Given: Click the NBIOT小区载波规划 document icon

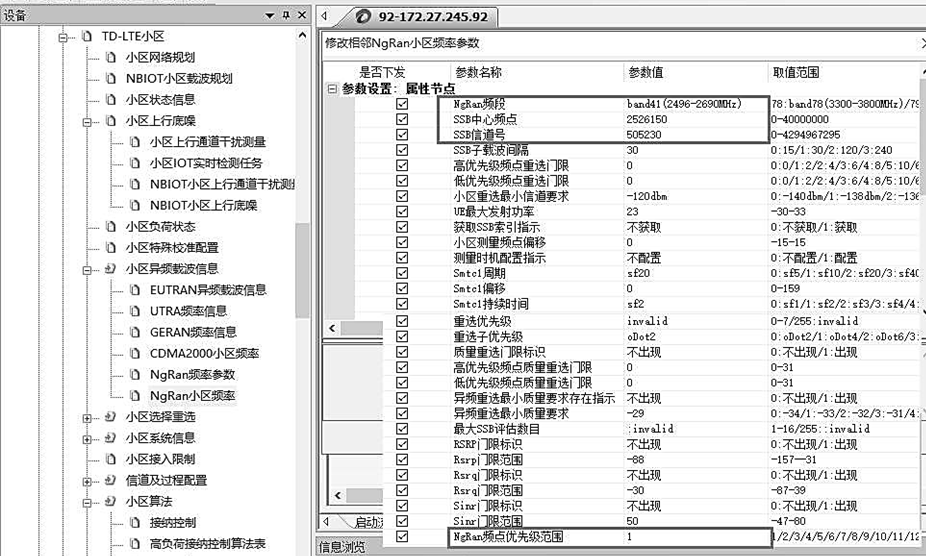Looking at the screenshot, I should click(x=110, y=79).
